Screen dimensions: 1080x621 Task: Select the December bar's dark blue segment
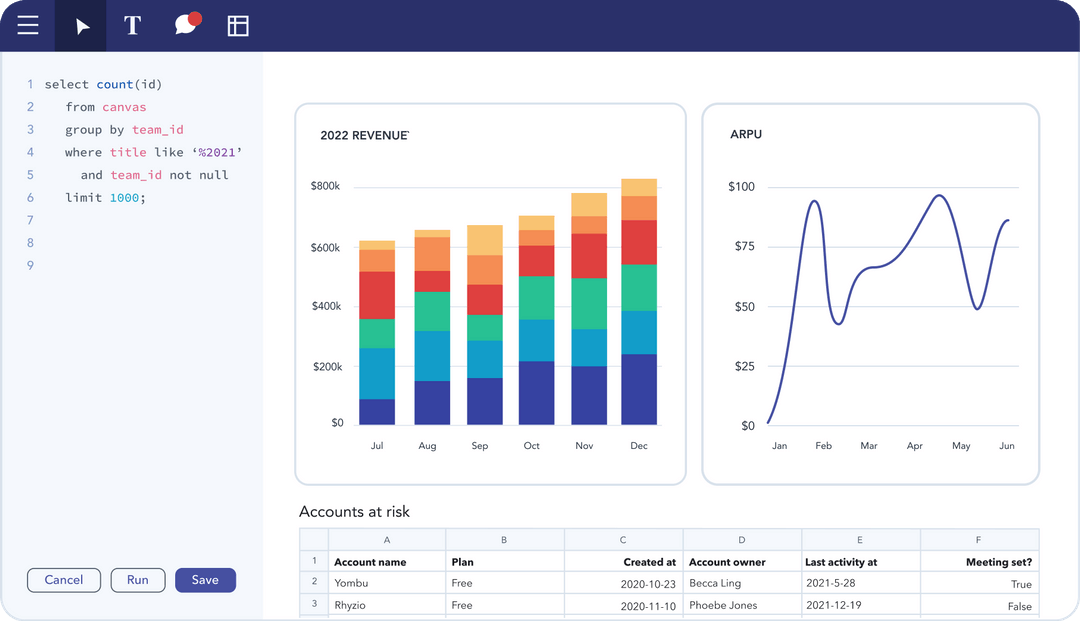pyautogui.click(x=638, y=389)
